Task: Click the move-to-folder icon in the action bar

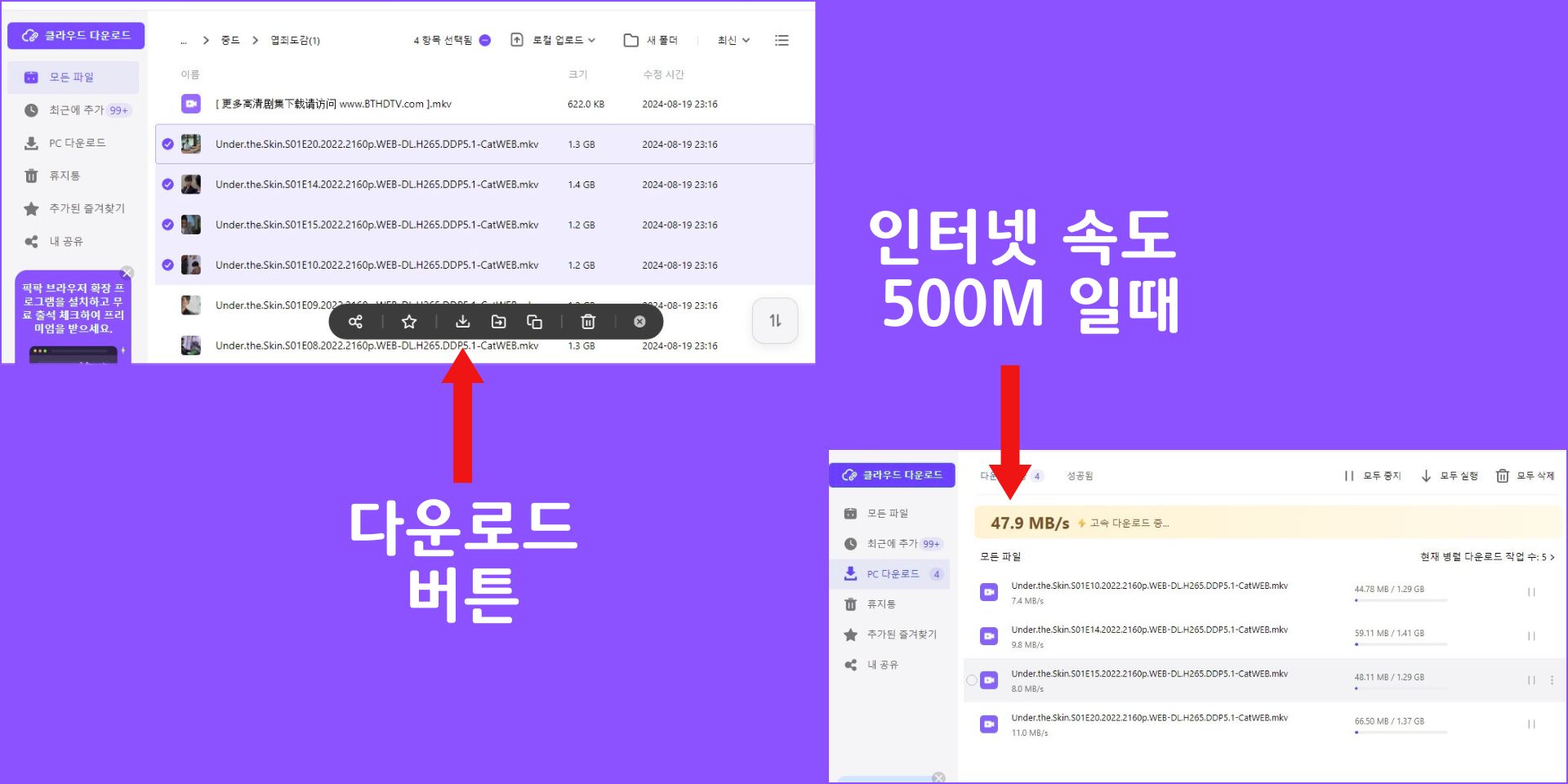Action: [x=498, y=321]
